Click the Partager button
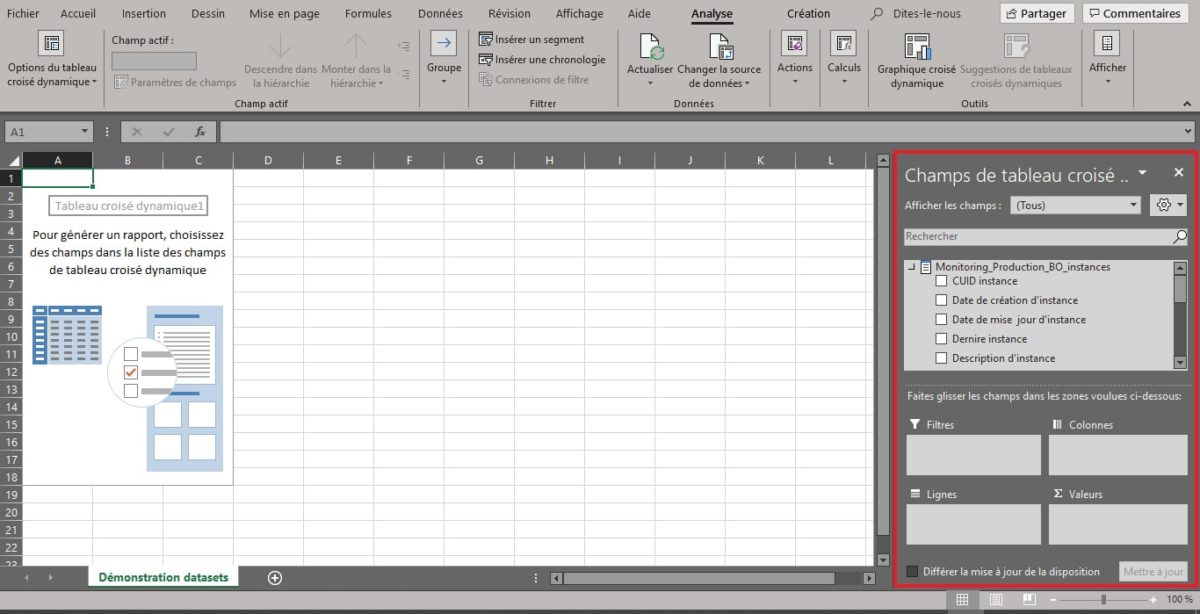 coord(1036,13)
